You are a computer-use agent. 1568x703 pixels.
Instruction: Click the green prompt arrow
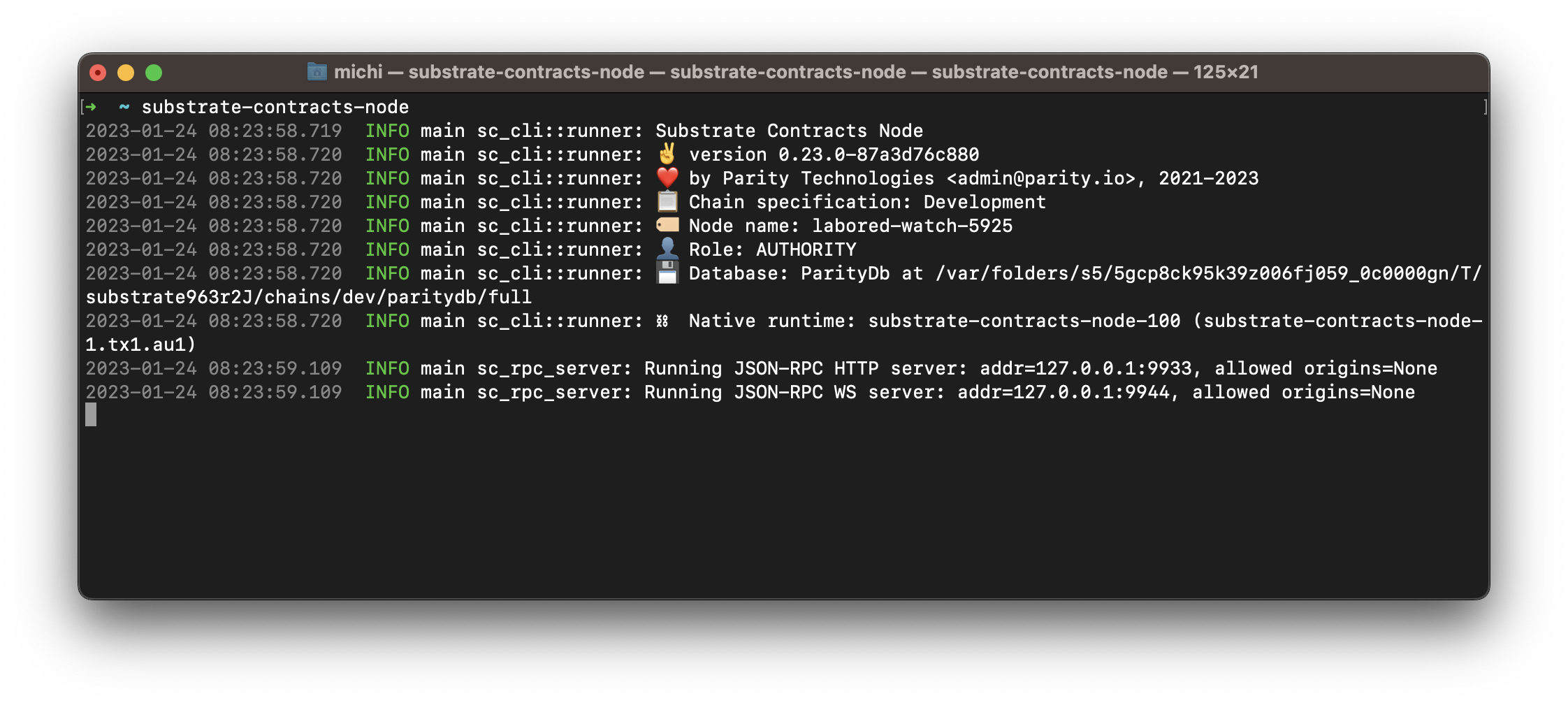(x=91, y=107)
